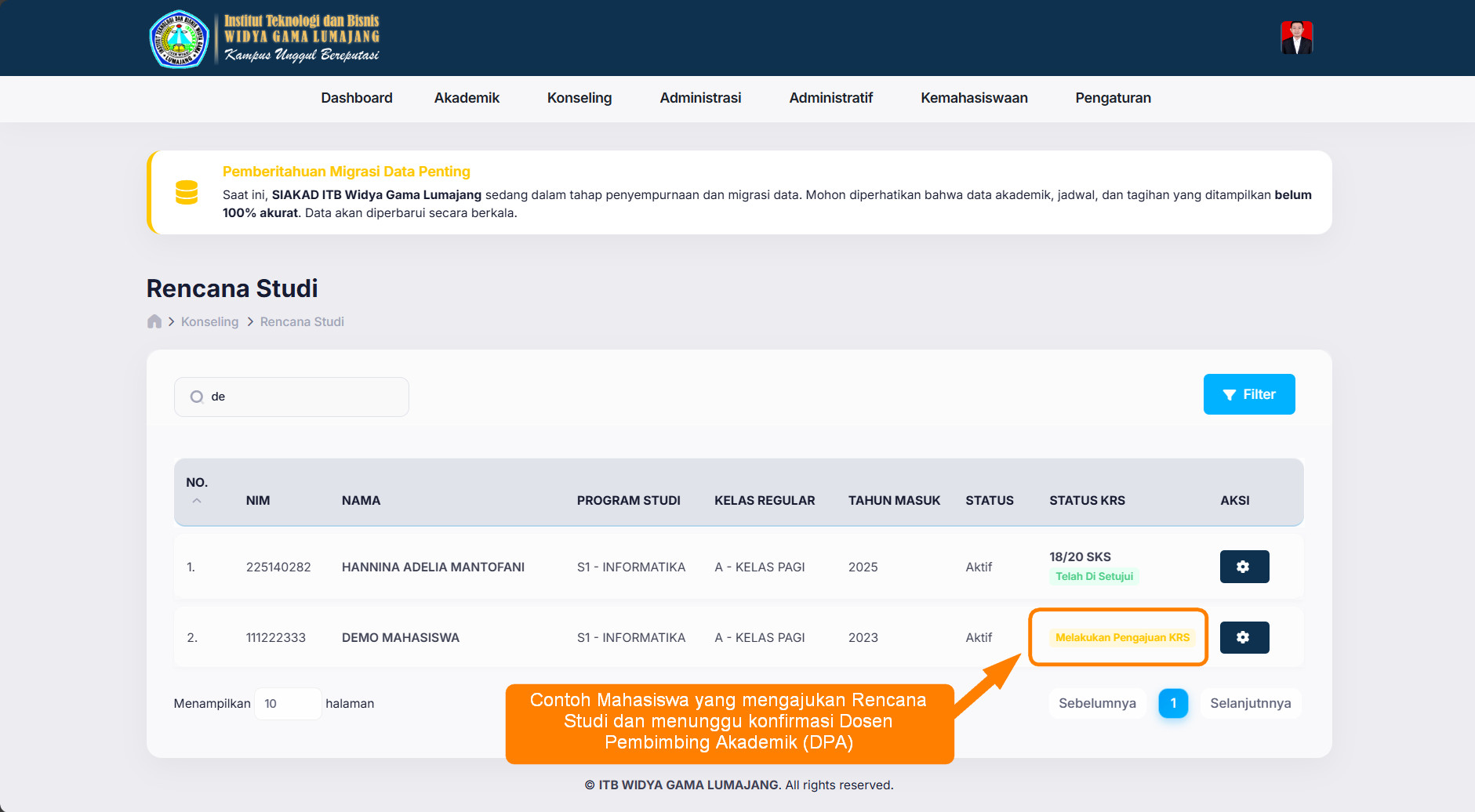The image size is (1475, 812).
Task: Open the user profile avatar
Action: [1296, 38]
